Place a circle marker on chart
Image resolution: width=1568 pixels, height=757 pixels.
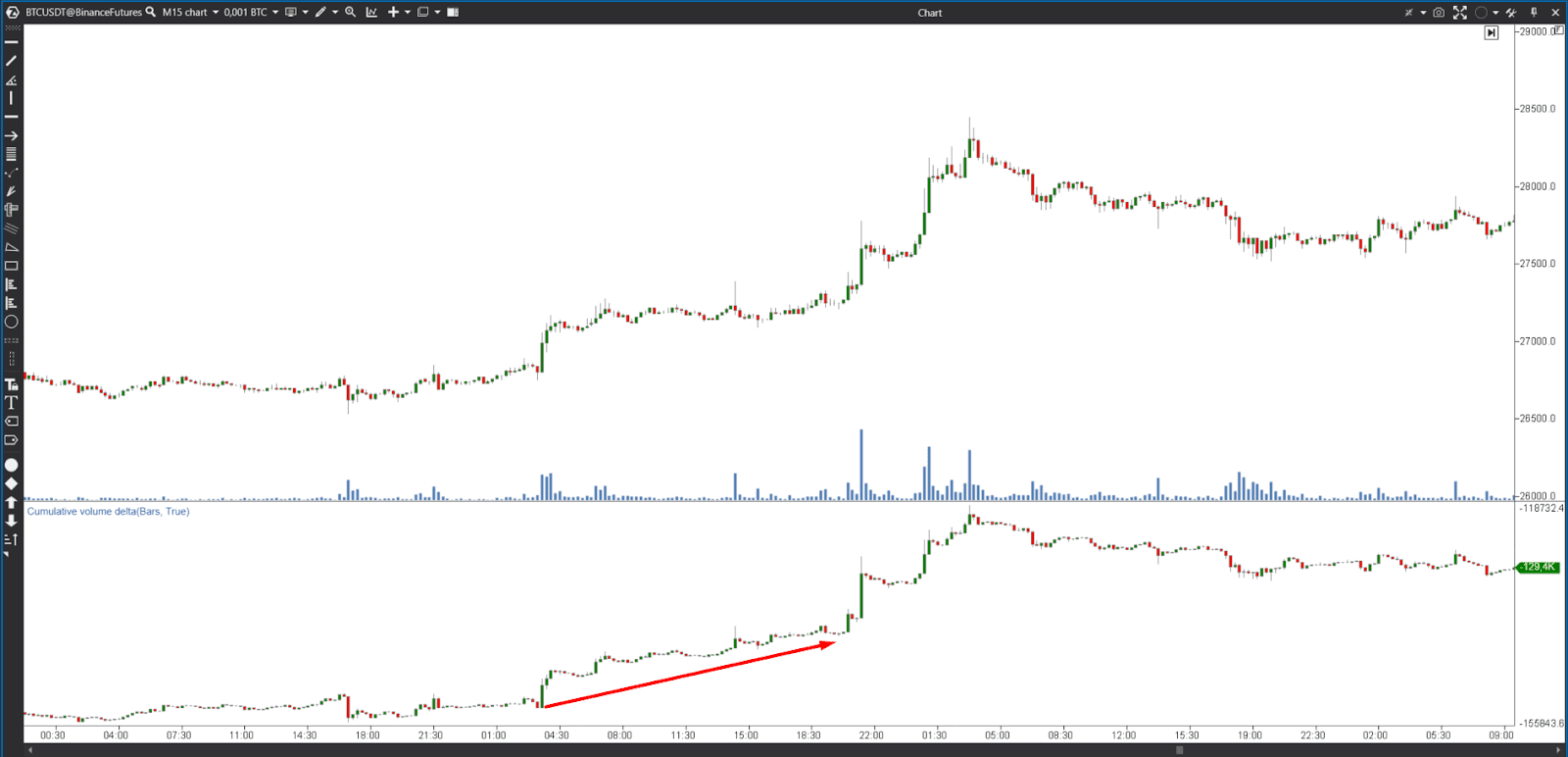[x=12, y=465]
